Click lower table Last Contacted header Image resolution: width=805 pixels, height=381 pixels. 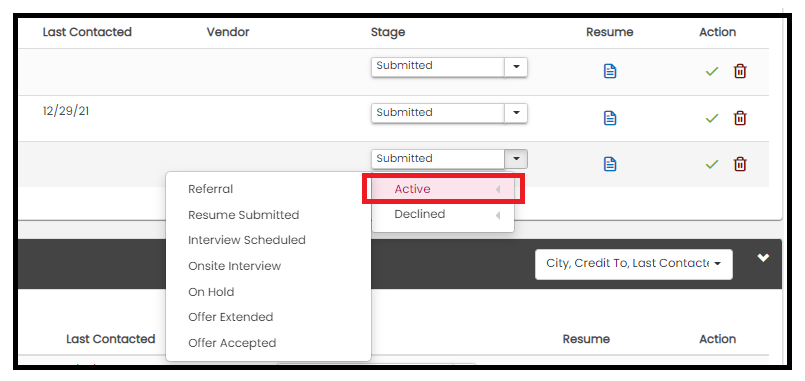[110, 339]
